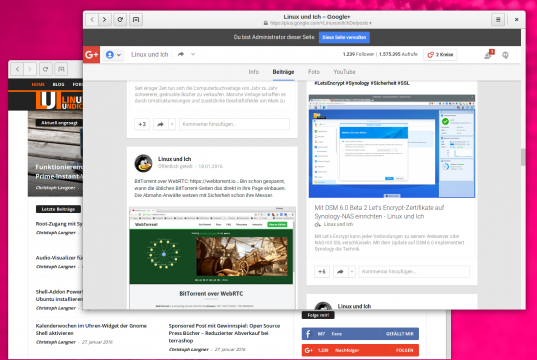This screenshot has height=360, width=537.
Task: Open 'Kalenderwochen im Uhren-Widget' article in rear window
Action: click(x=91, y=329)
